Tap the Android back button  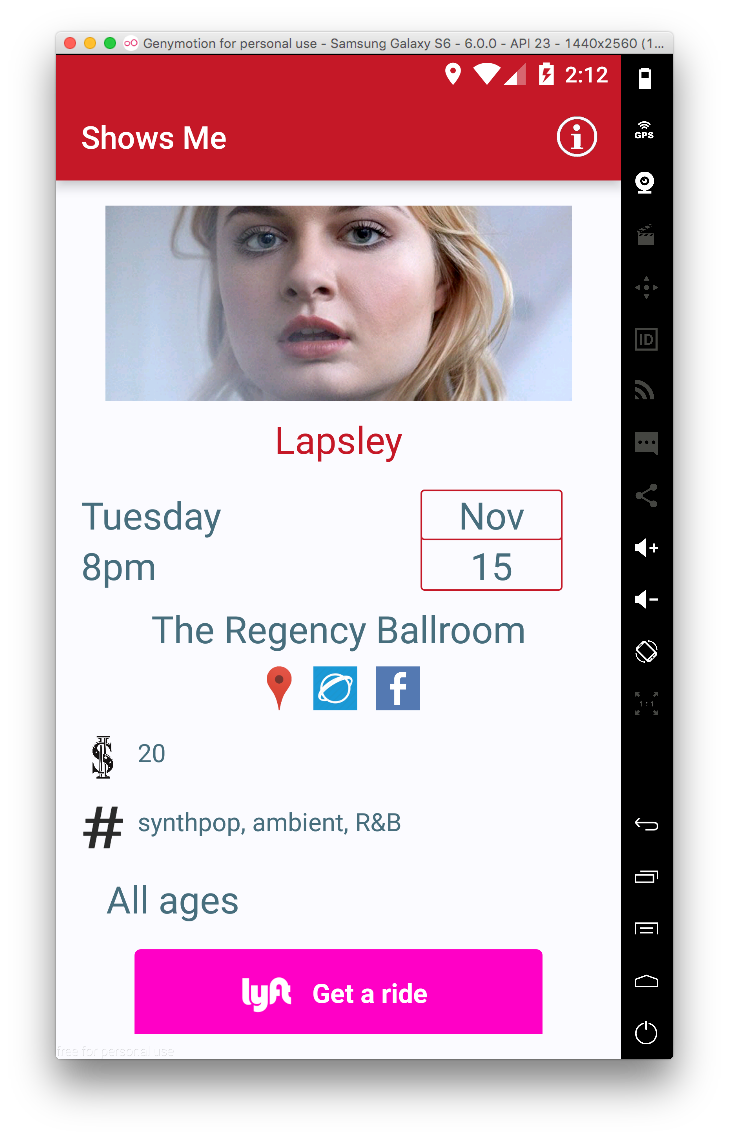tap(645, 824)
